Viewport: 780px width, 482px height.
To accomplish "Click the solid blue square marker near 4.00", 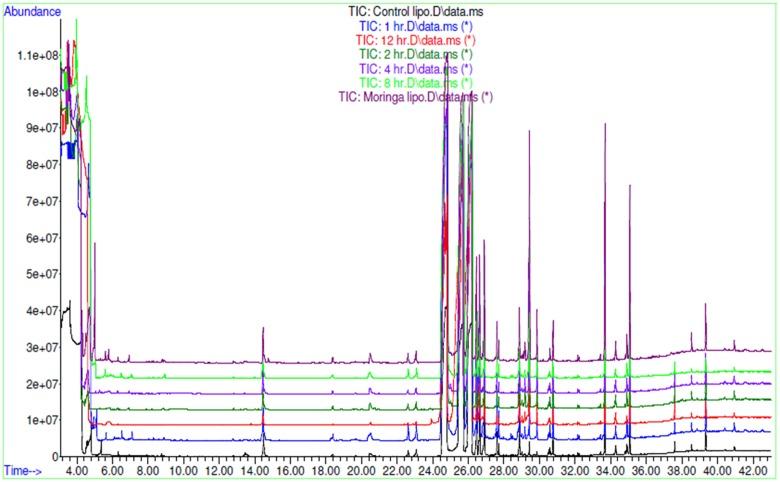I will (x=71, y=150).
